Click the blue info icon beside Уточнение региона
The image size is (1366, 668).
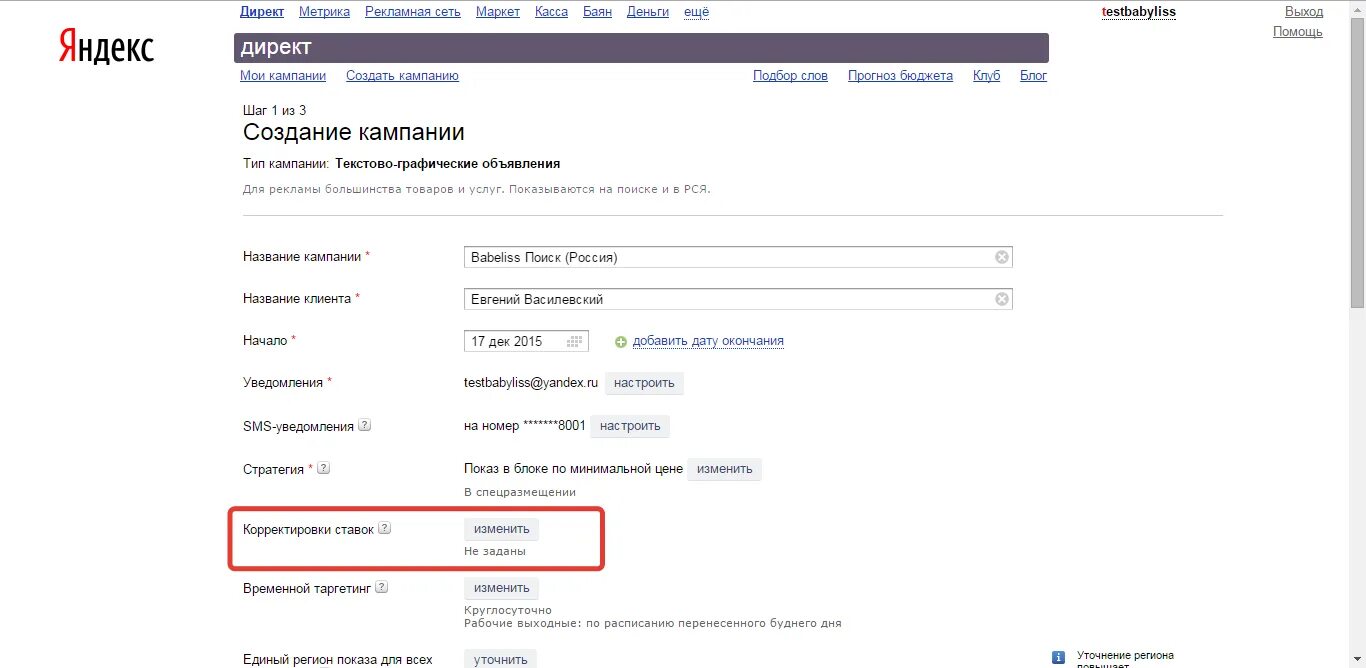(1058, 657)
